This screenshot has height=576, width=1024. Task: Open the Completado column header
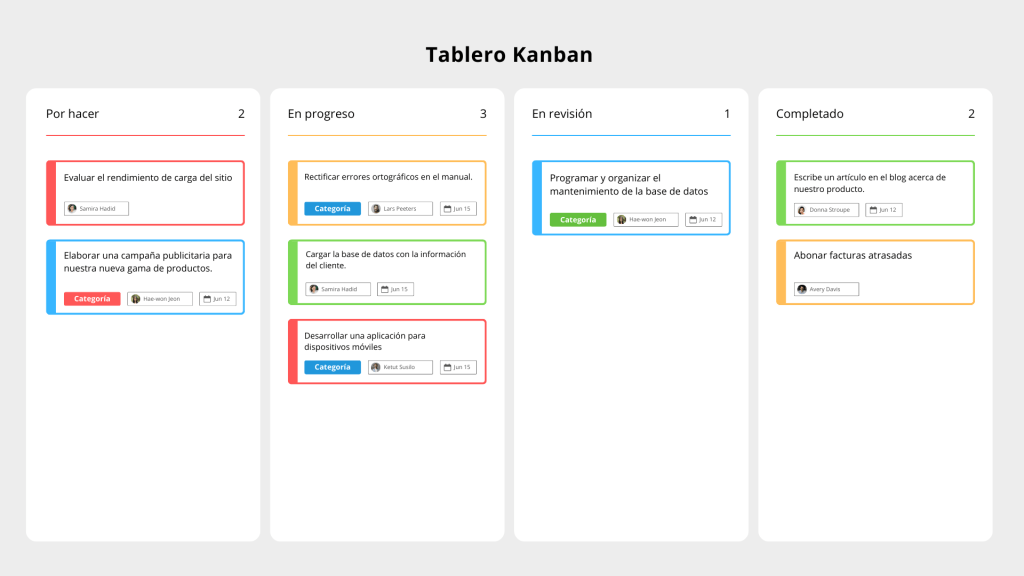pos(809,114)
